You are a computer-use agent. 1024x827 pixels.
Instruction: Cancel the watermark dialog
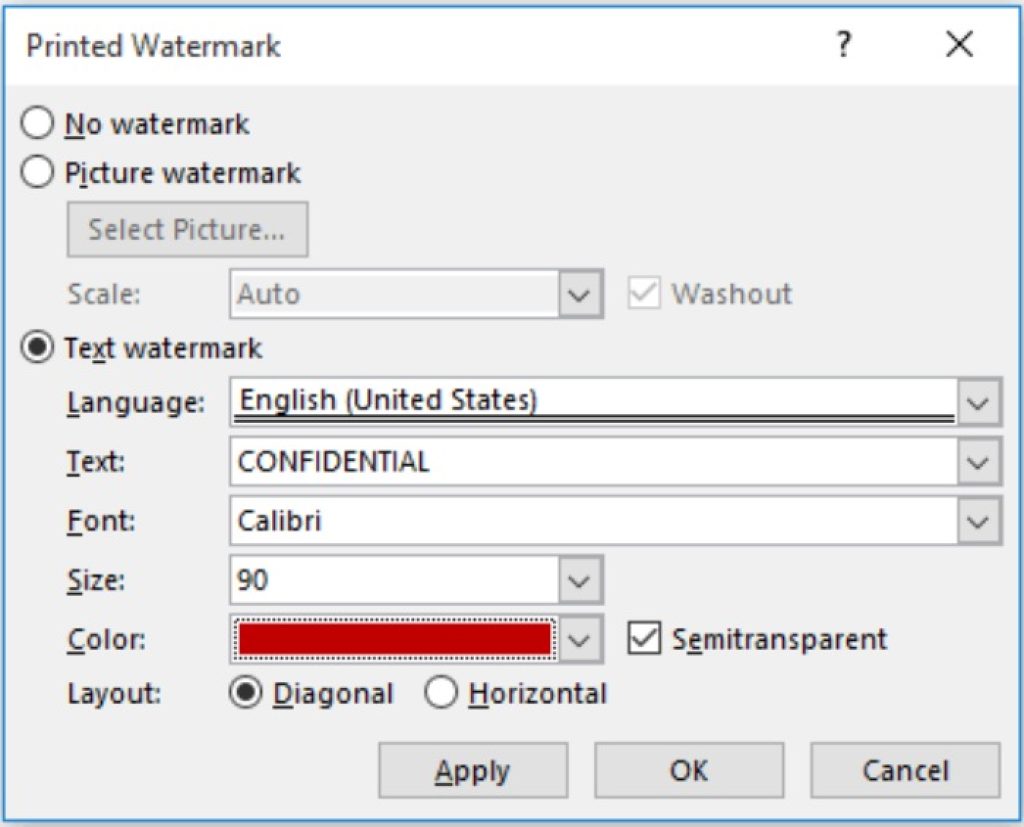904,769
